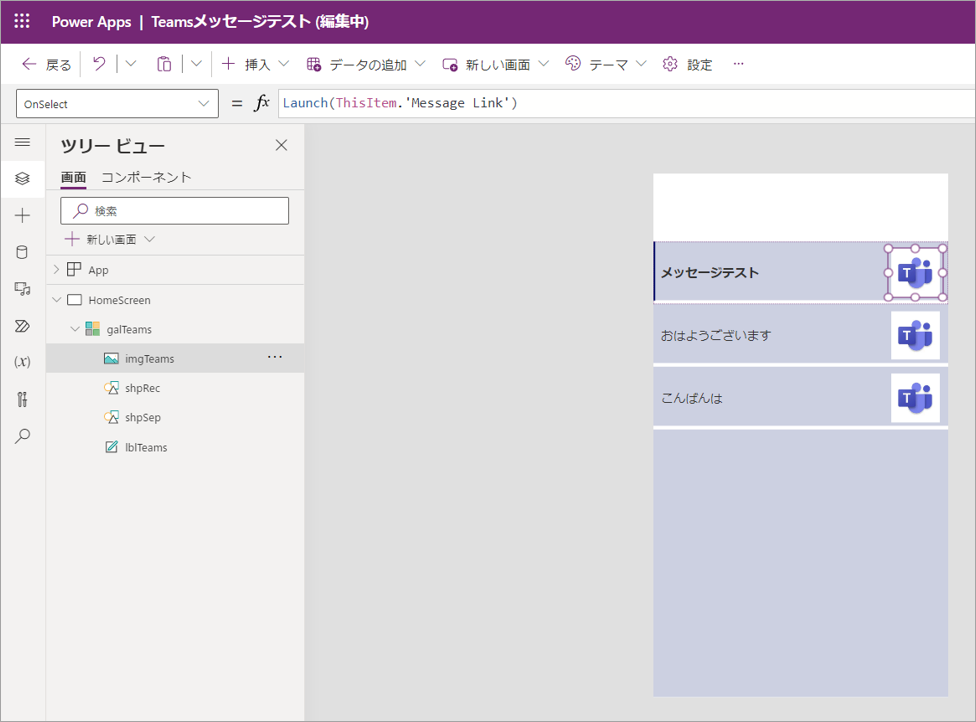Open imgTeams more options ellipsis
Viewport: 976px width, 722px height.
coord(274,357)
